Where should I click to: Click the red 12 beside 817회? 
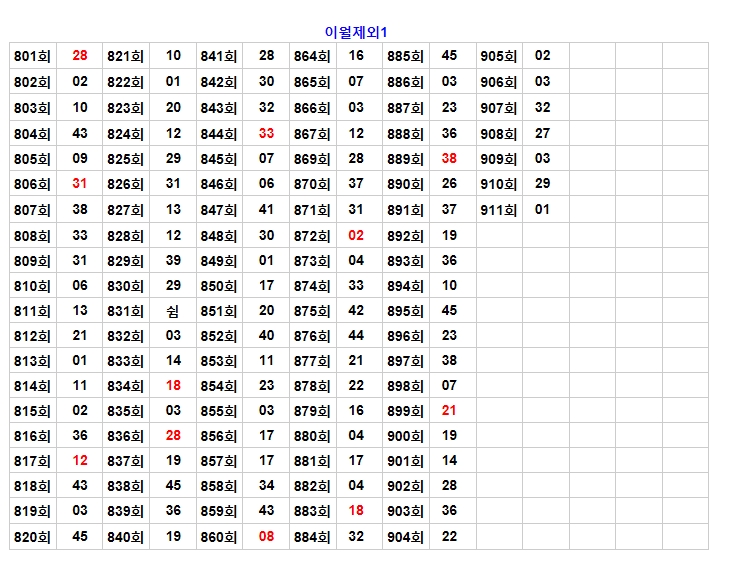(x=80, y=460)
